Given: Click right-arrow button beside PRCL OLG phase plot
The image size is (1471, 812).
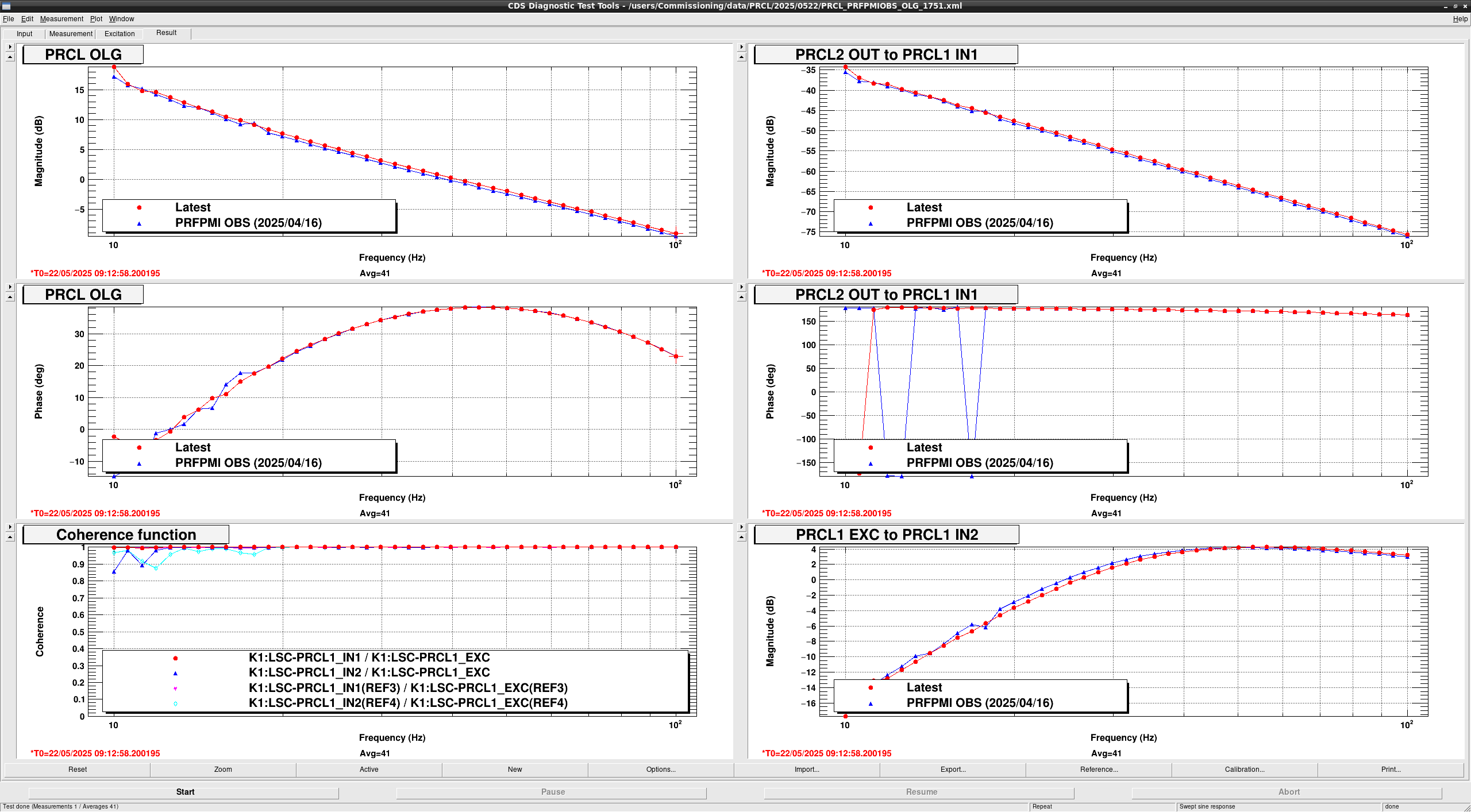Looking at the screenshot, I should pos(10,287).
